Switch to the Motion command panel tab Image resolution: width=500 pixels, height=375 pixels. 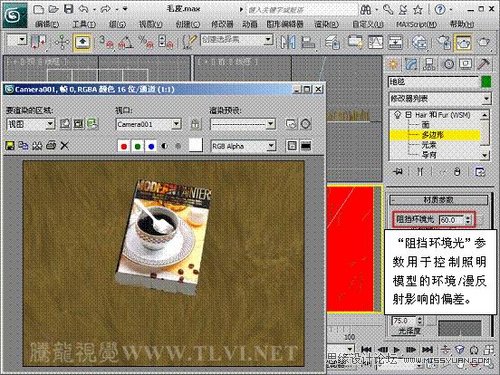pos(449,63)
